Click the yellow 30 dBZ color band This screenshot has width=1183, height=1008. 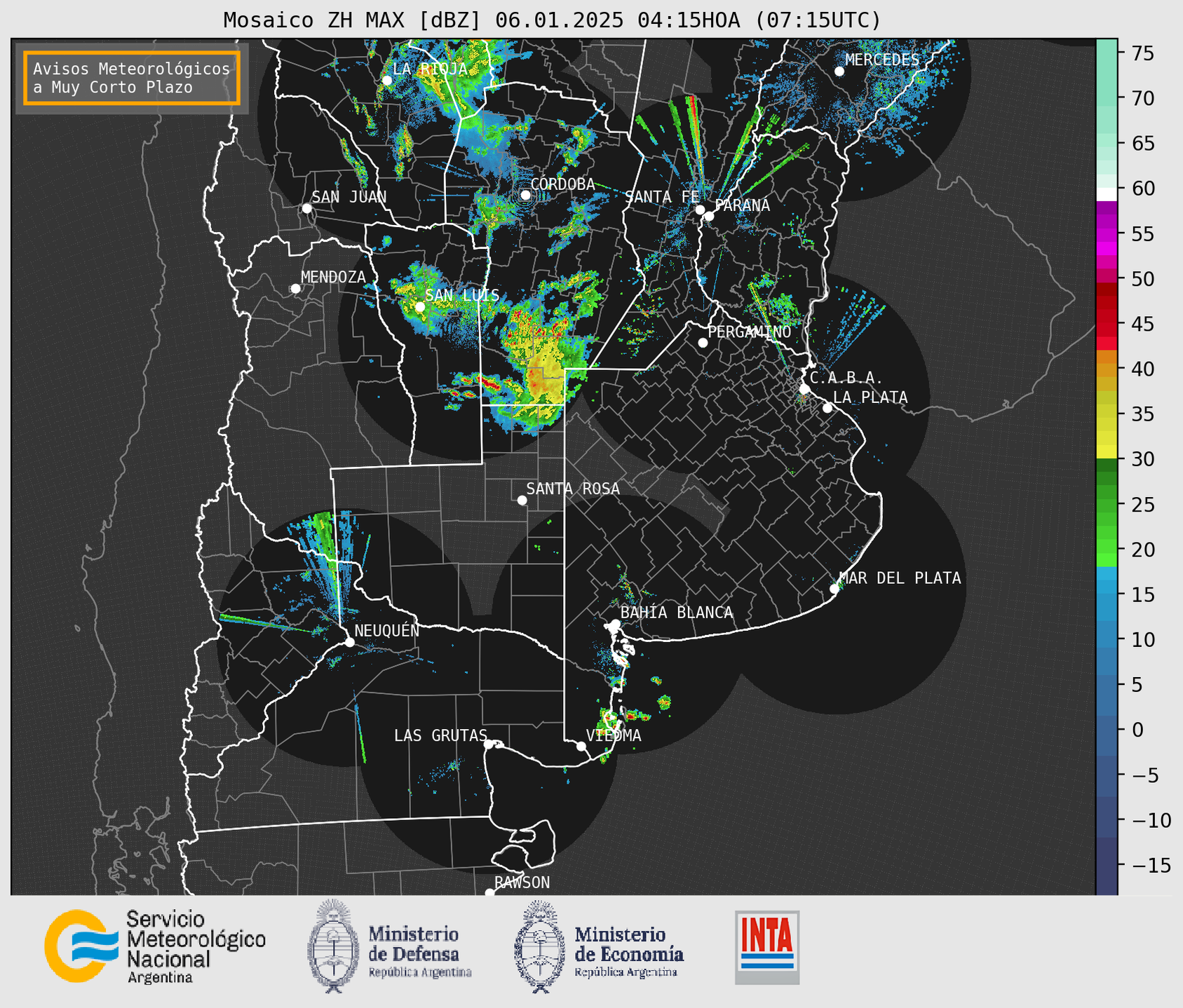coord(1107,452)
